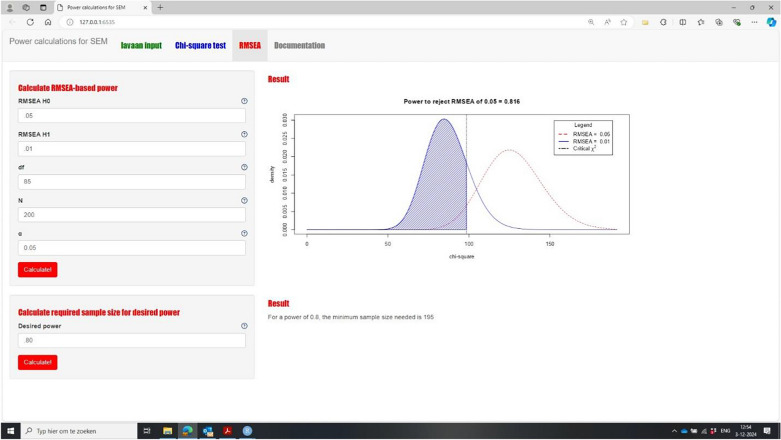
Task: Show hidden system tray icons
Action: coord(674,431)
